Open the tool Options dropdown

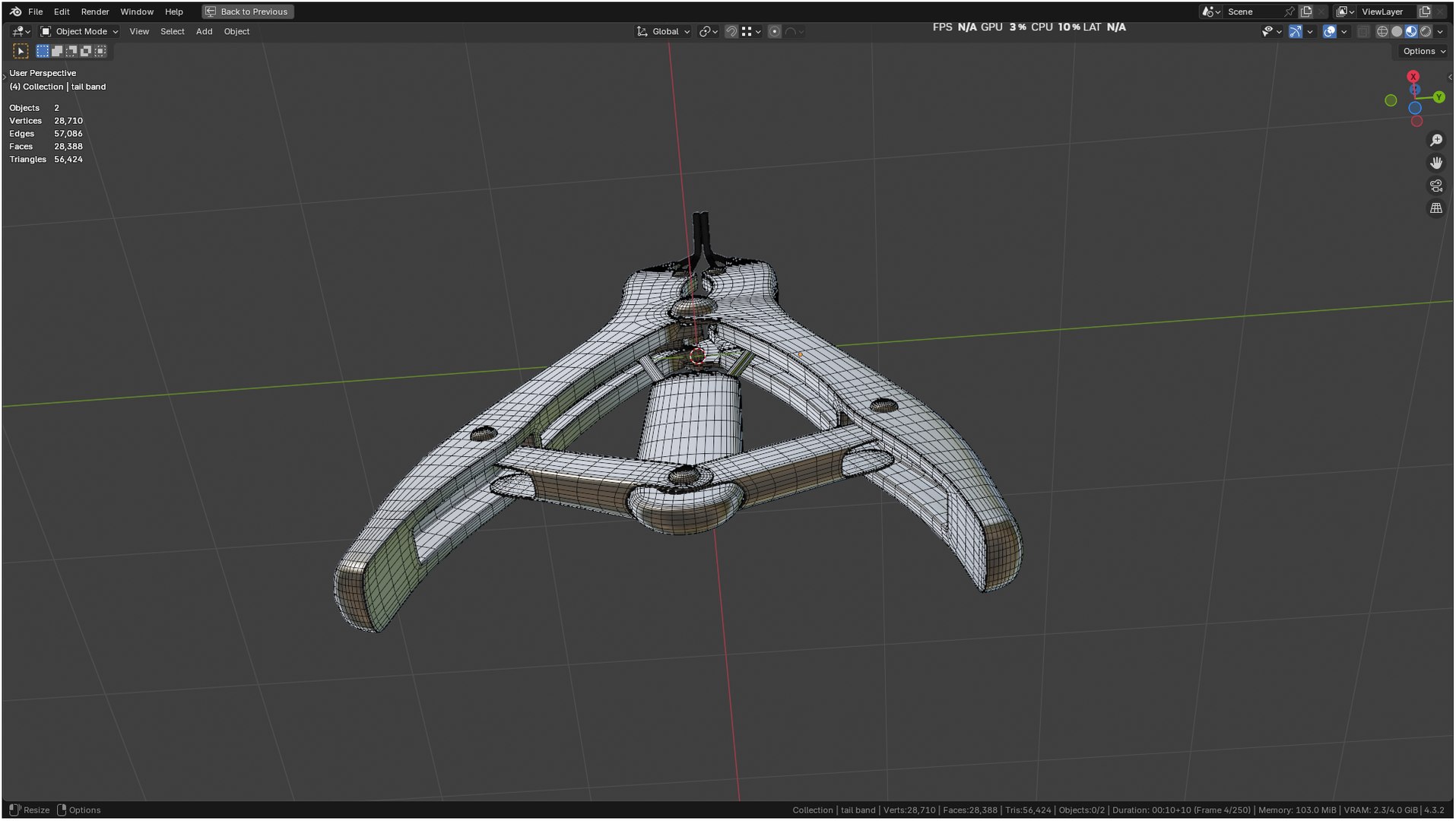pyautogui.click(x=1423, y=51)
